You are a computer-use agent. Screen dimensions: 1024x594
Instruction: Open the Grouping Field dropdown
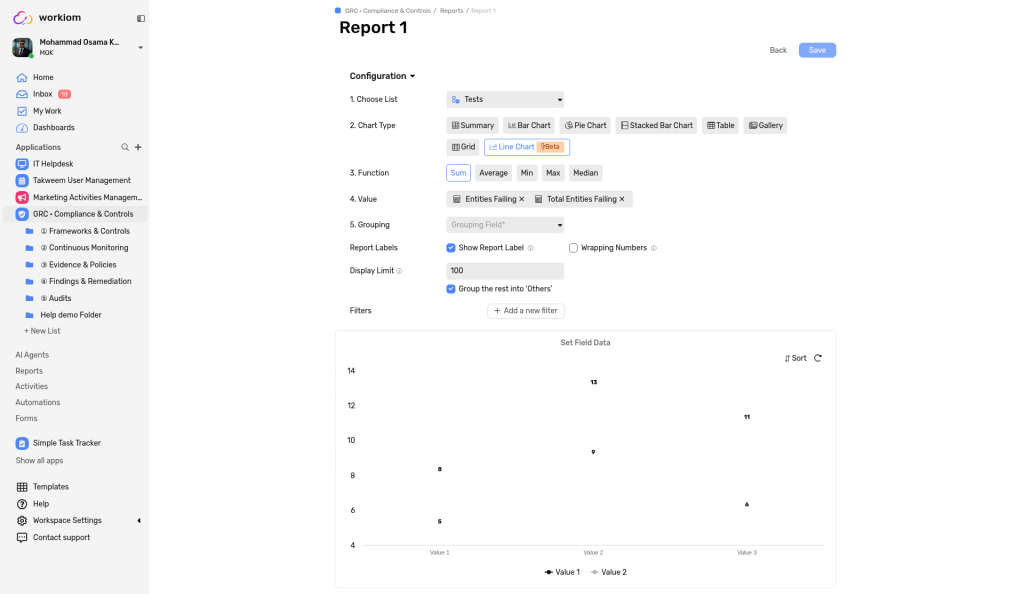pos(505,225)
